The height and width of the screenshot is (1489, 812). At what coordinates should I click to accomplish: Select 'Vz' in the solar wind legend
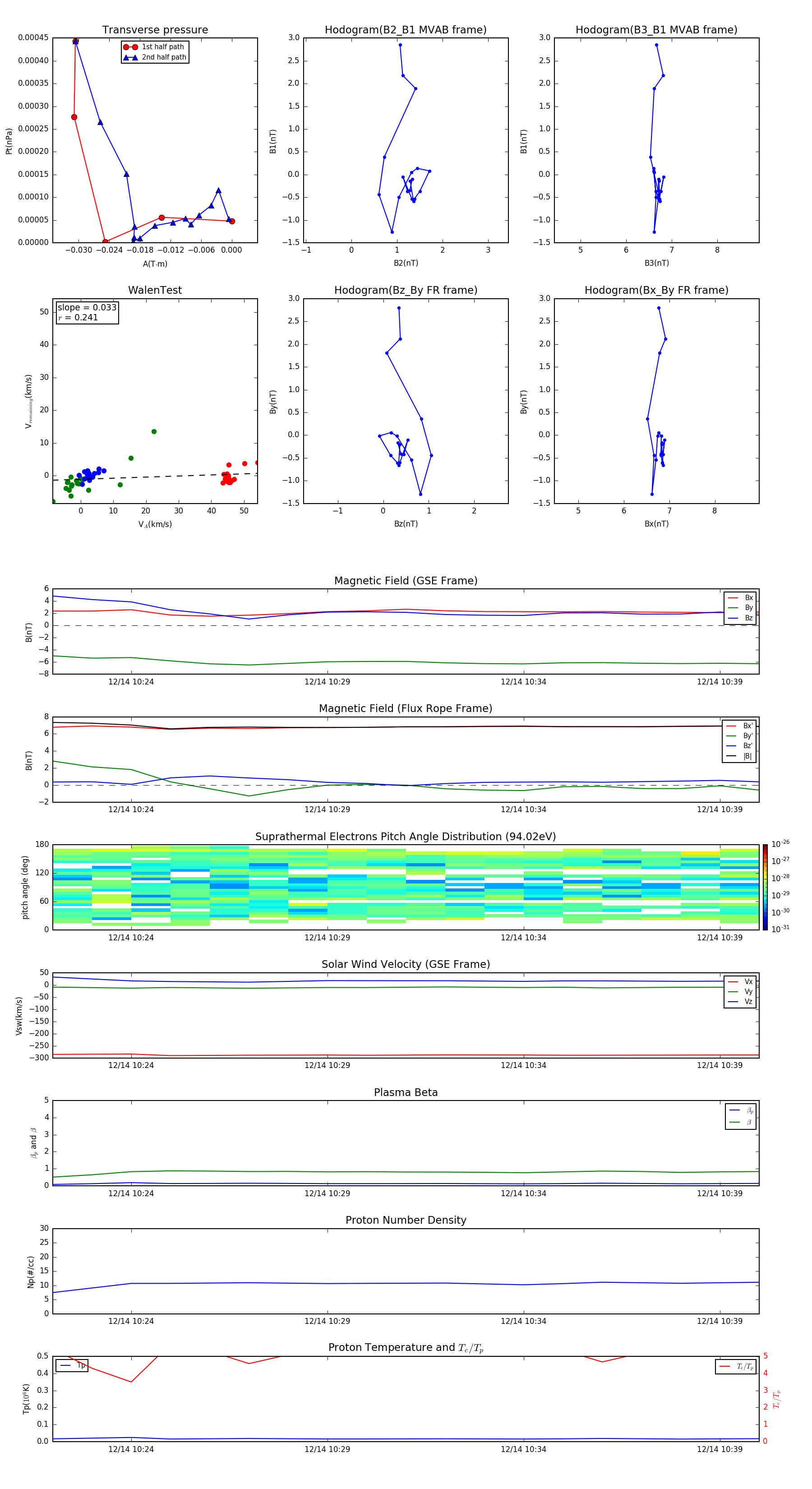pyautogui.click(x=740, y=1001)
